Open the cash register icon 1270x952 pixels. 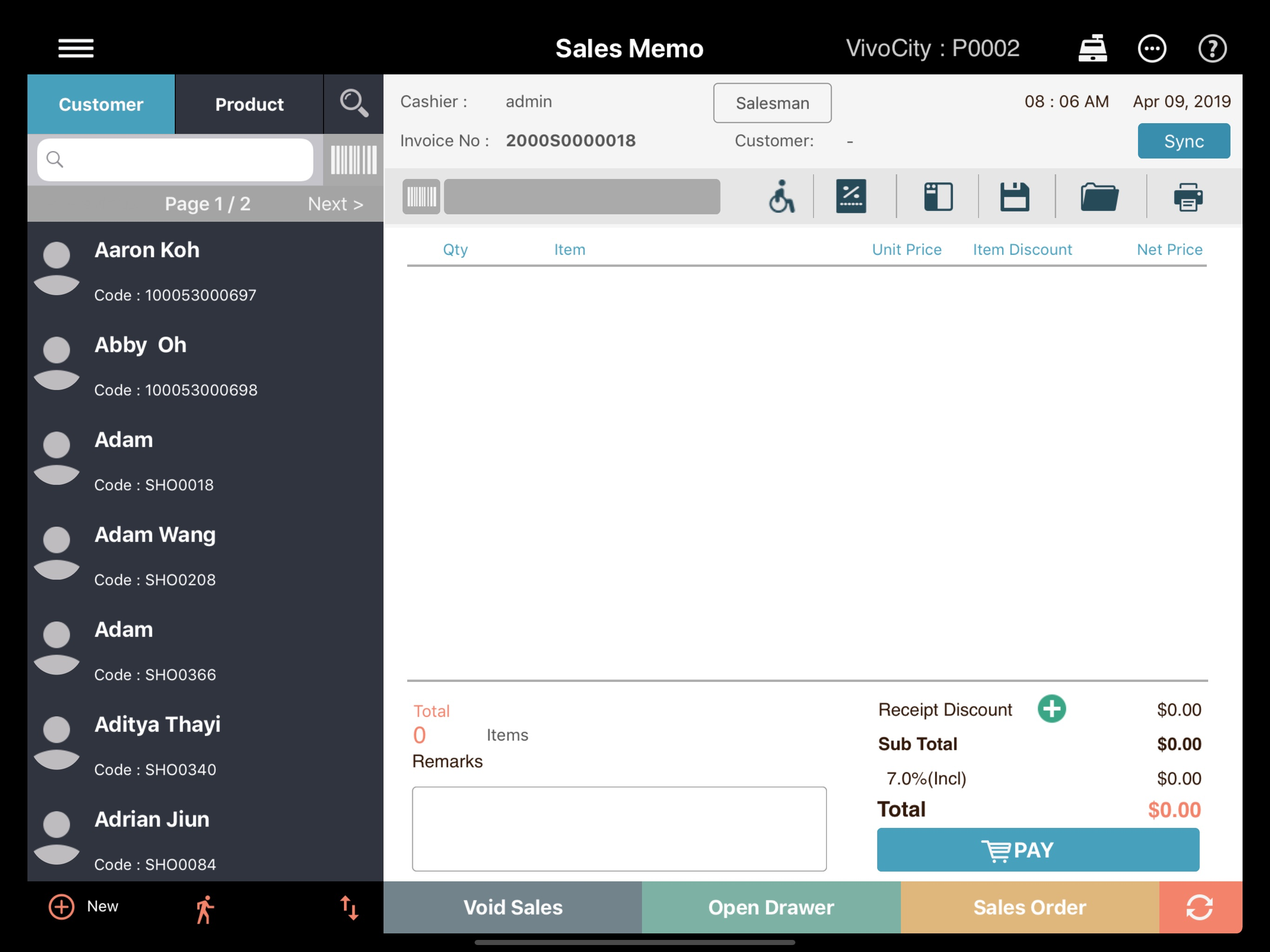click(1092, 48)
